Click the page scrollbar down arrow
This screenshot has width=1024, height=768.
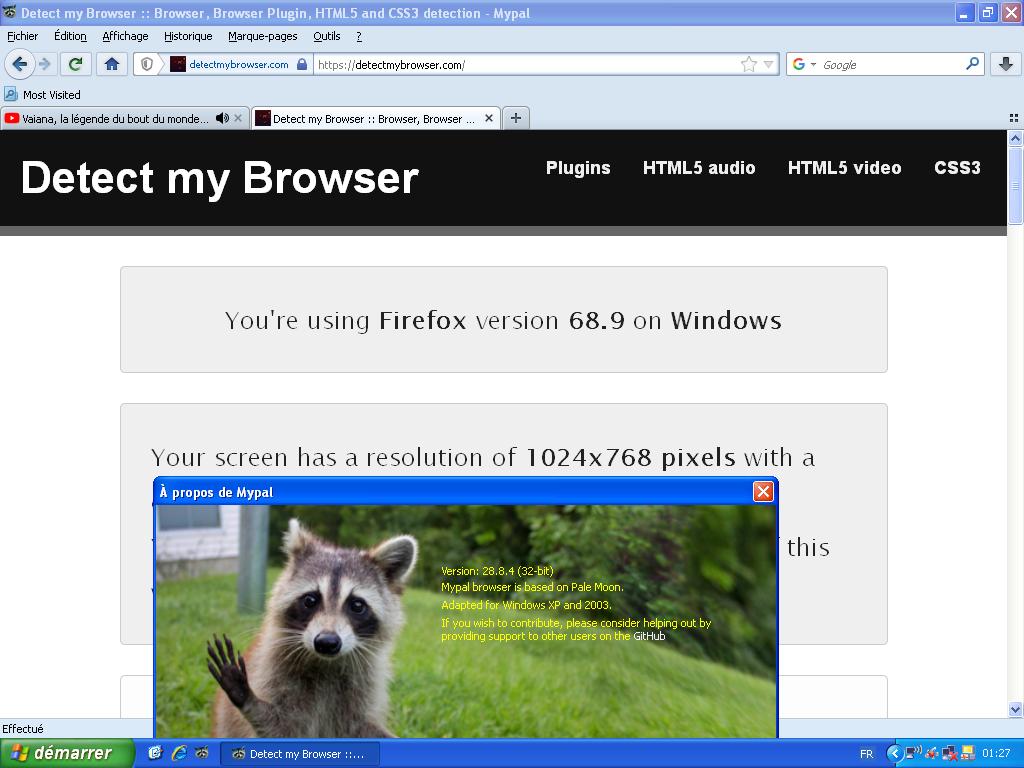pyautogui.click(x=1015, y=709)
